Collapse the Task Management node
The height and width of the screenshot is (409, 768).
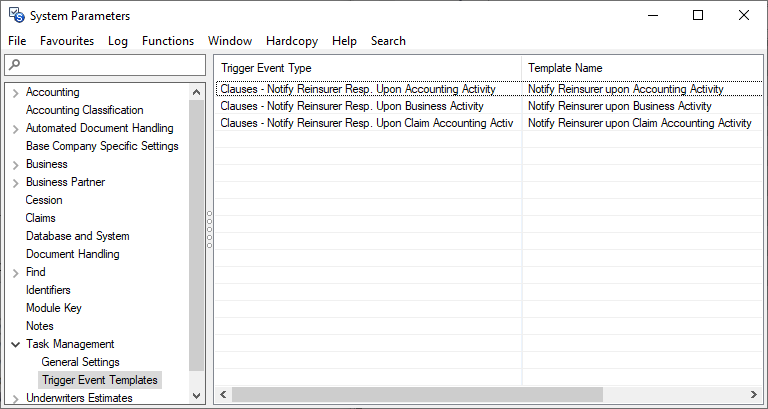[15, 344]
